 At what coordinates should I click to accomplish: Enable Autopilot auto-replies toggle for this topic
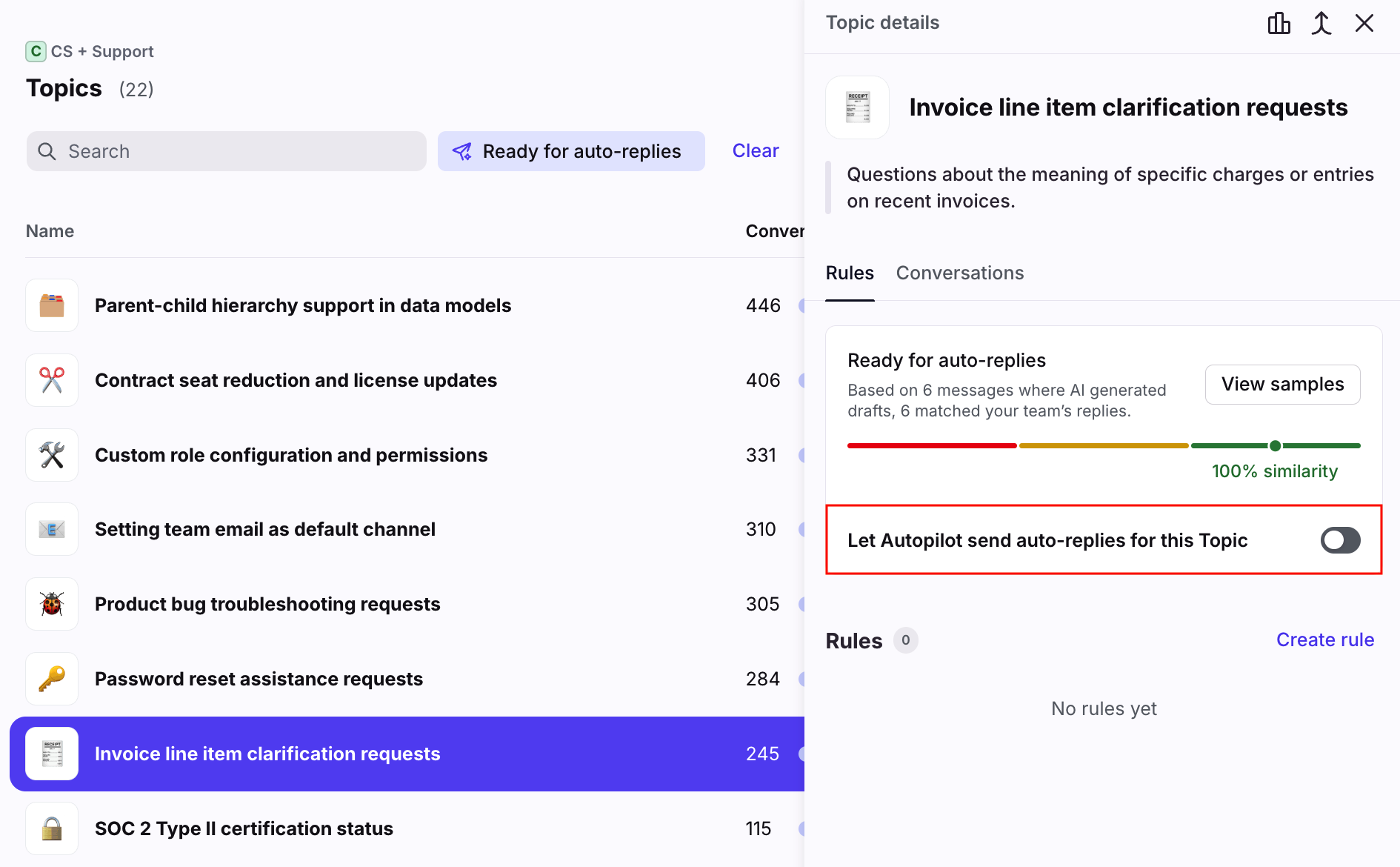tap(1340, 540)
